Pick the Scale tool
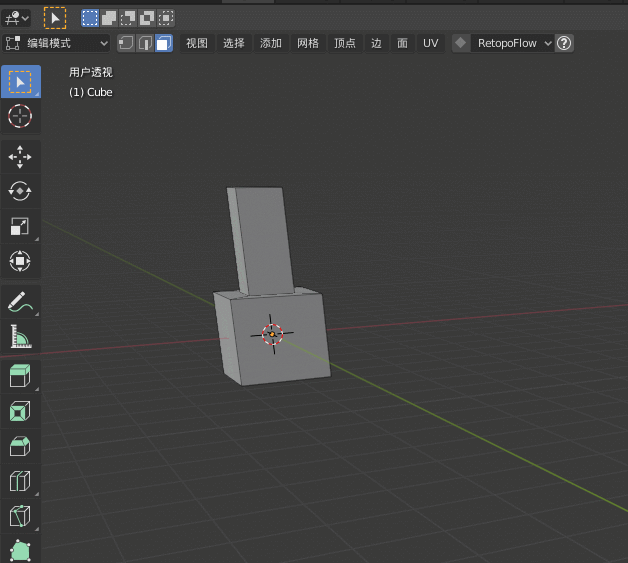The image size is (628, 563). 20,226
